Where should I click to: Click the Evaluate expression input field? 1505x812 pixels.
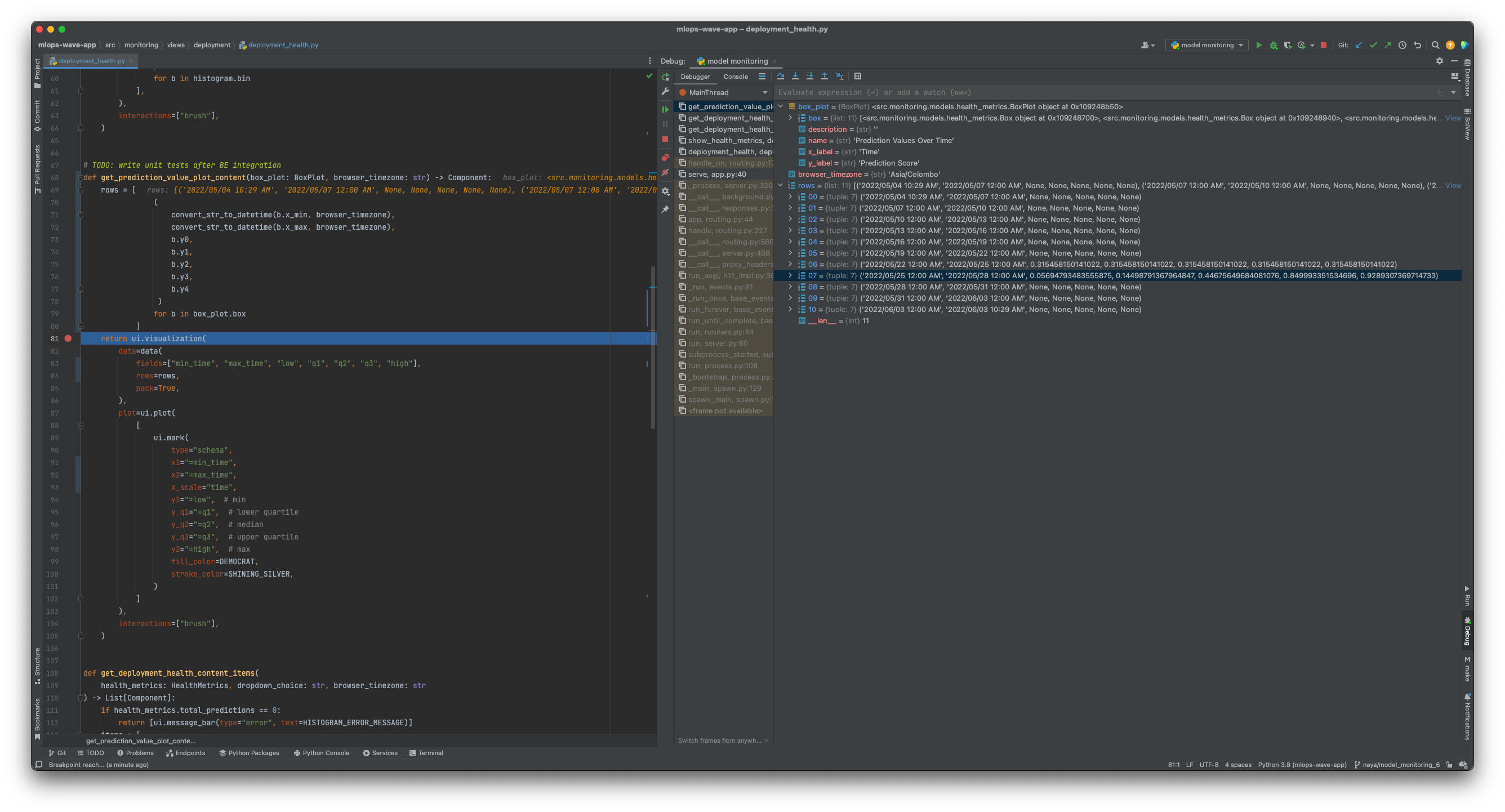(993, 92)
